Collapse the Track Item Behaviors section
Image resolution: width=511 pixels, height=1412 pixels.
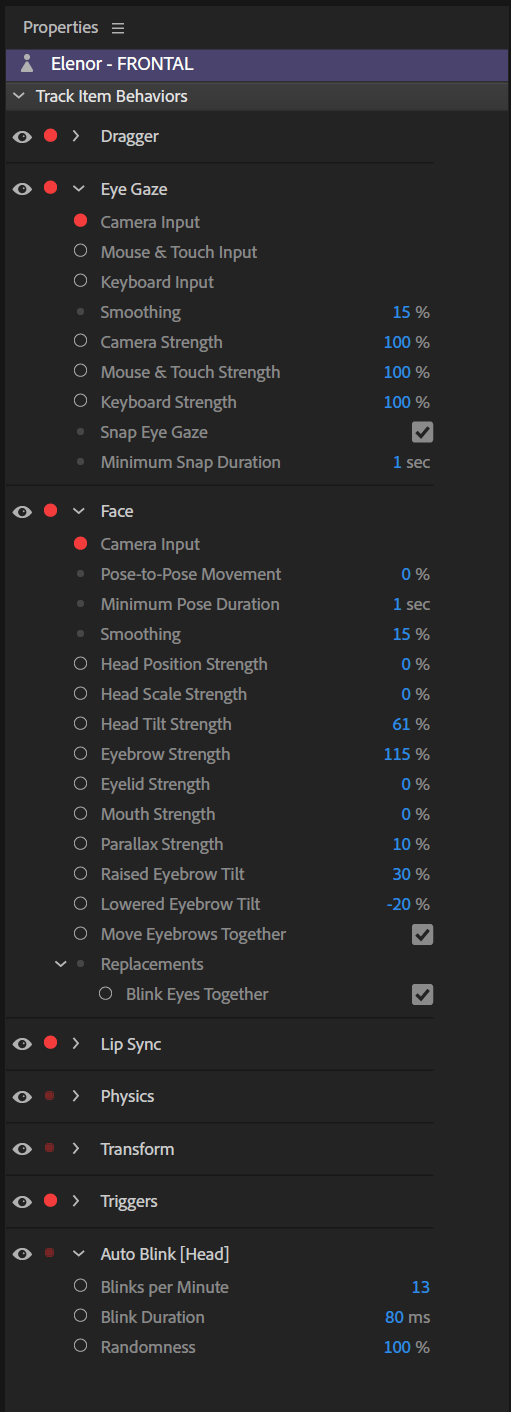point(19,97)
